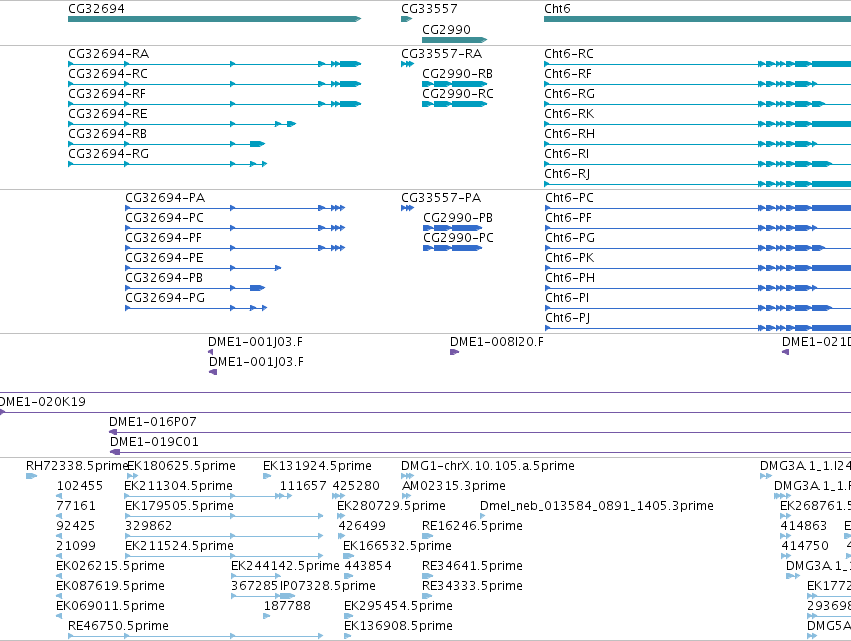The image size is (851, 641).
Task: Click the lower DME1-001J03.F marker arrow
Action: (x=213, y=372)
